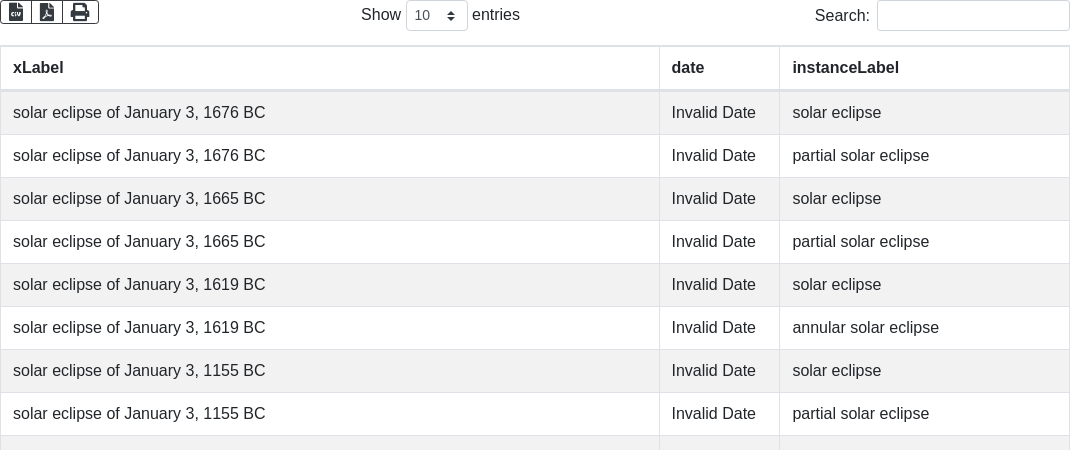Viewport: 1070px width, 450px height.
Task: Select the annular solar eclipse cell
Action: point(865,328)
